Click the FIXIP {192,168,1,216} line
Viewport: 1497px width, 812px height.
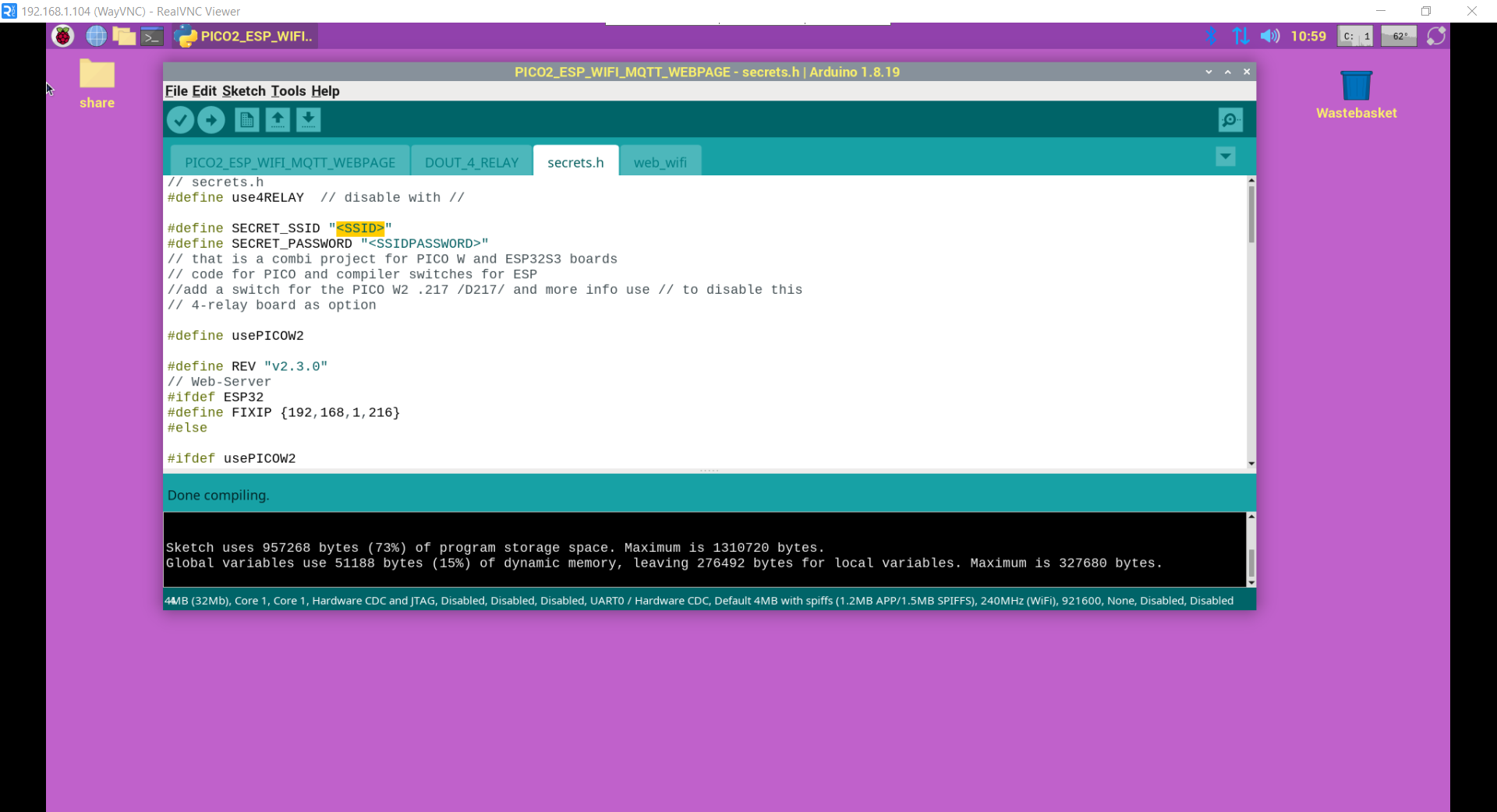(x=284, y=412)
